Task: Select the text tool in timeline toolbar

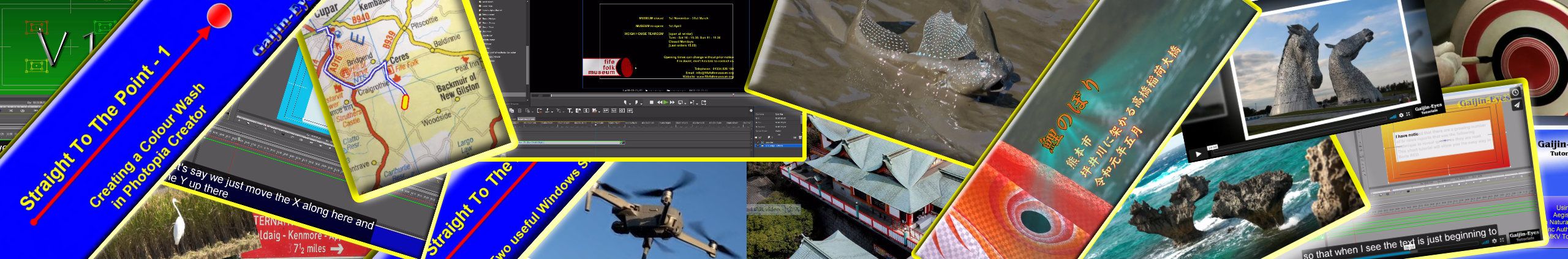Action: [569, 111]
